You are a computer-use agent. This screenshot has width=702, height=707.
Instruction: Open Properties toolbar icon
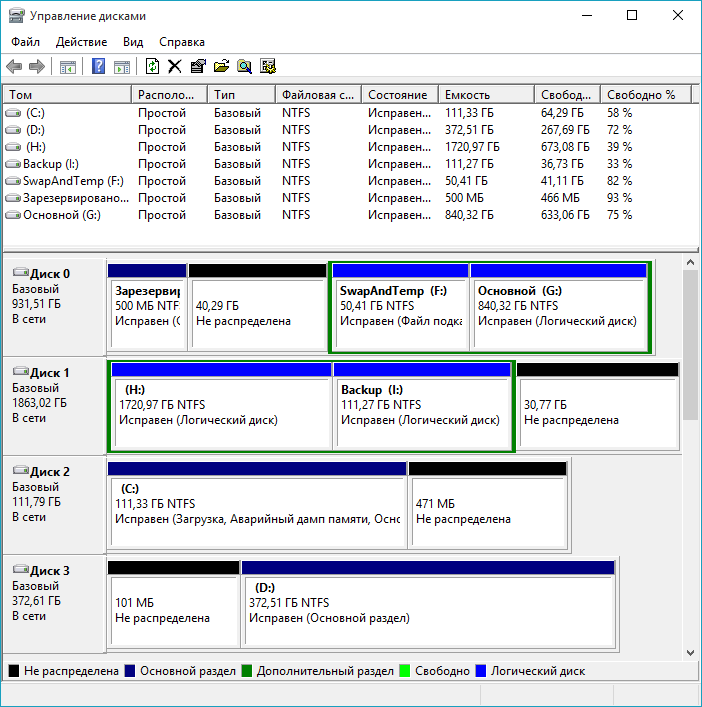(198, 66)
